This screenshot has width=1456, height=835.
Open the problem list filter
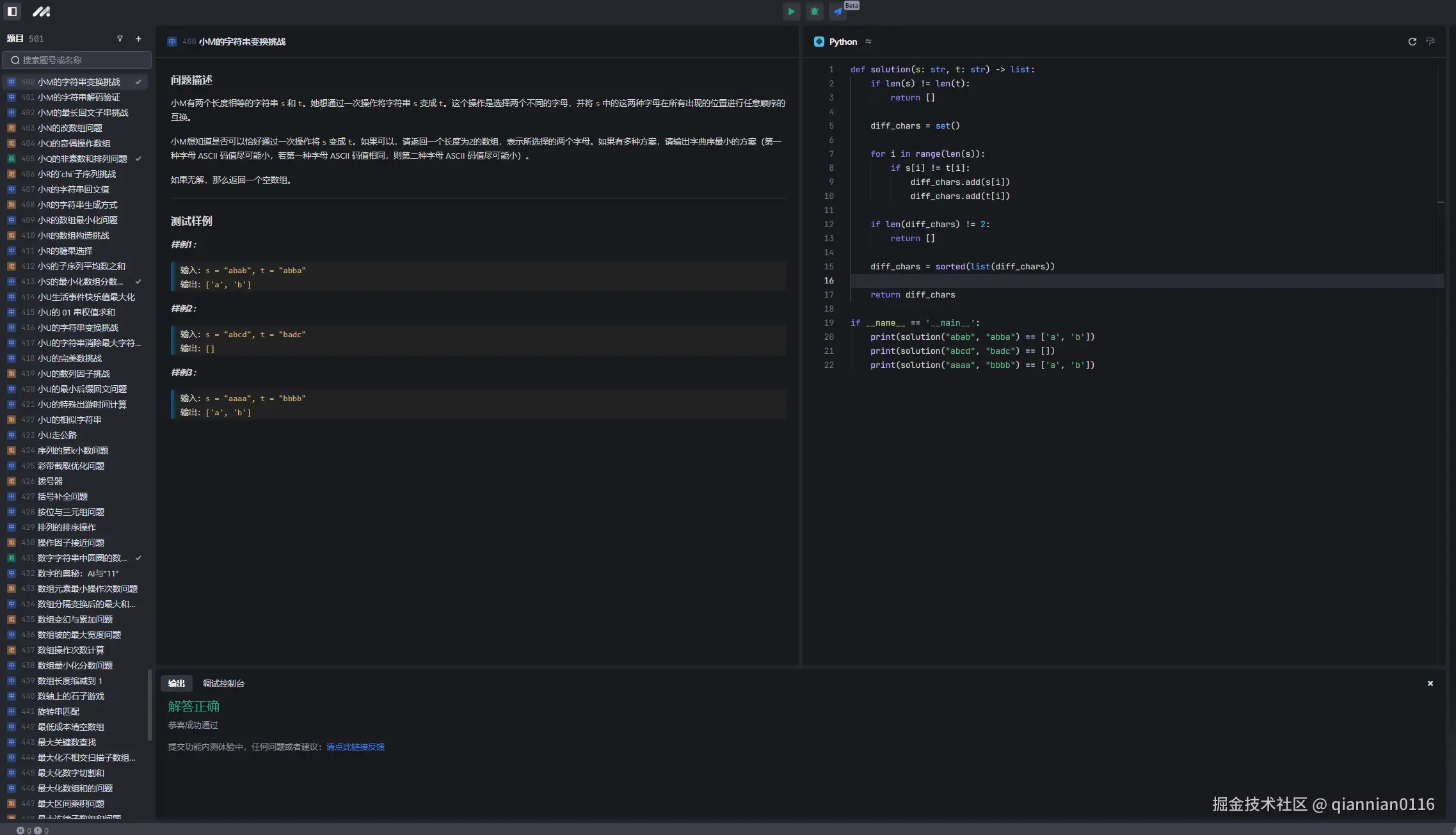tap(120, 39)
